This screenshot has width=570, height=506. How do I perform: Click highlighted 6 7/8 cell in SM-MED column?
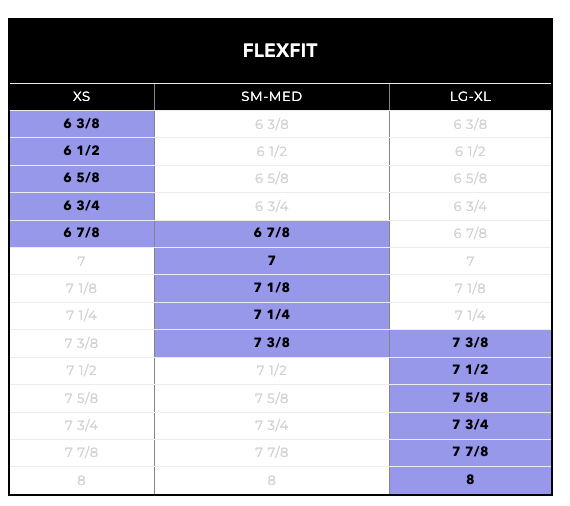point(272,234)
